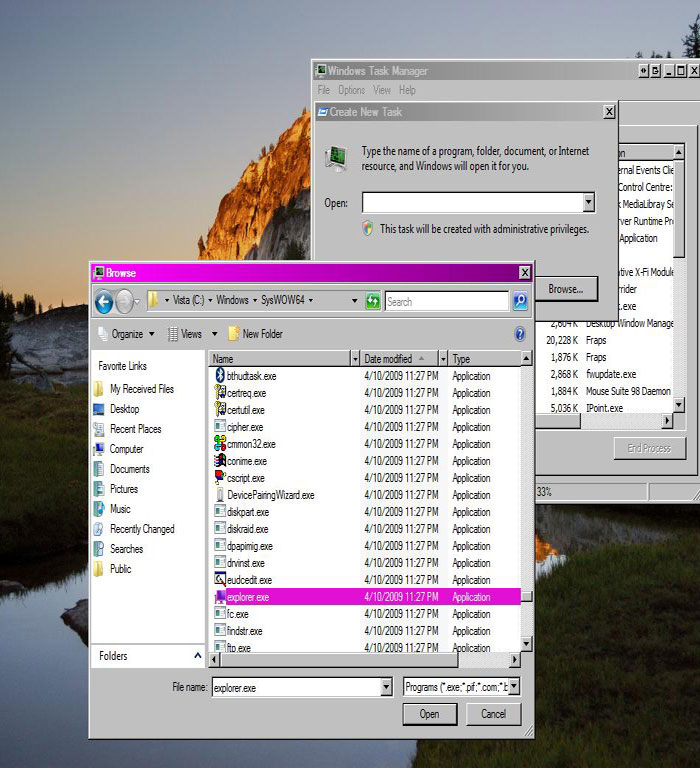700x768 pixels.
Task: Click the Cancel button in Browse dialog
Action: [x=493, y=714]
